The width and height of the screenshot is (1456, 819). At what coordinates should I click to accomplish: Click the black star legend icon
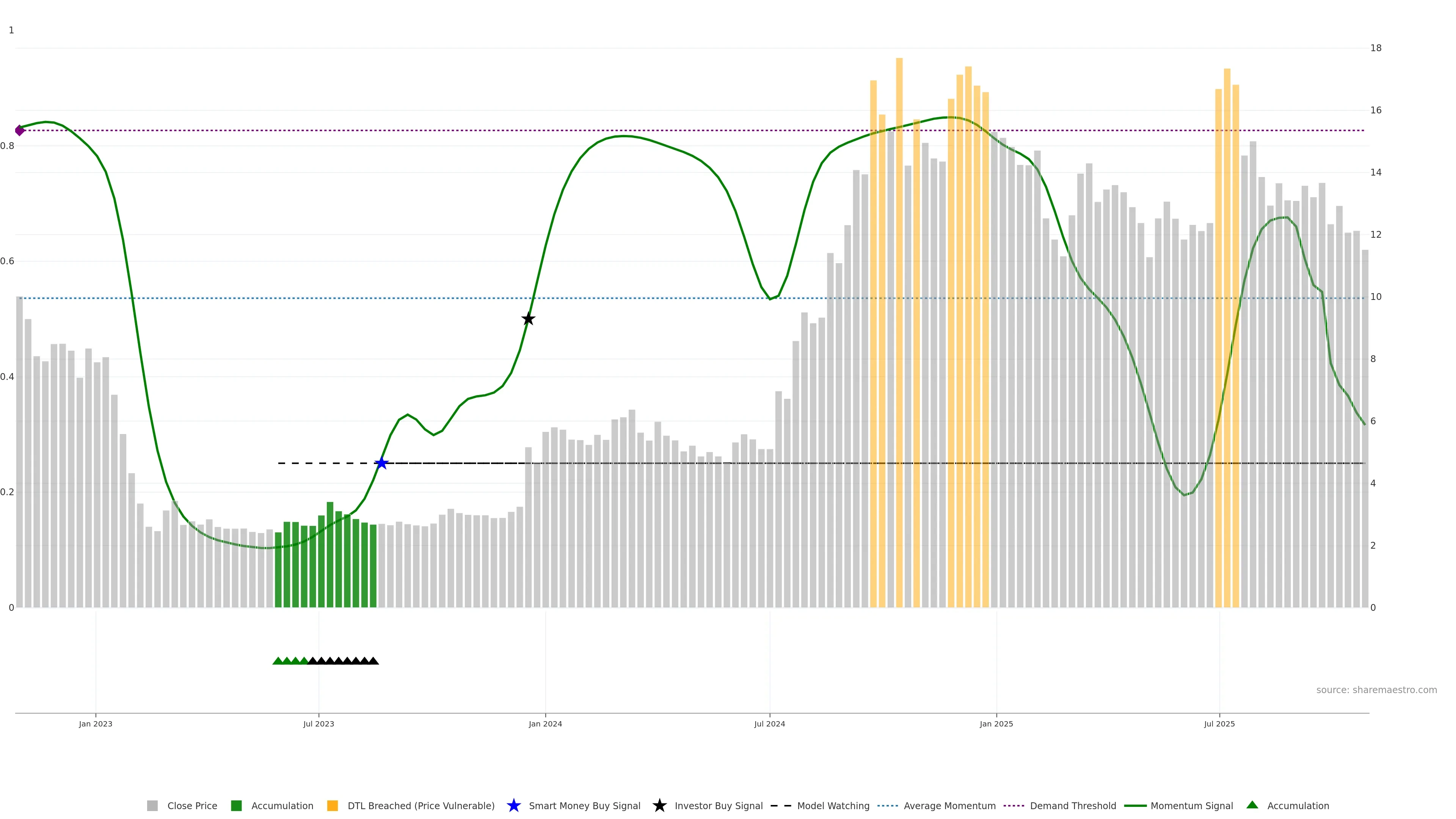pos(659,805)
